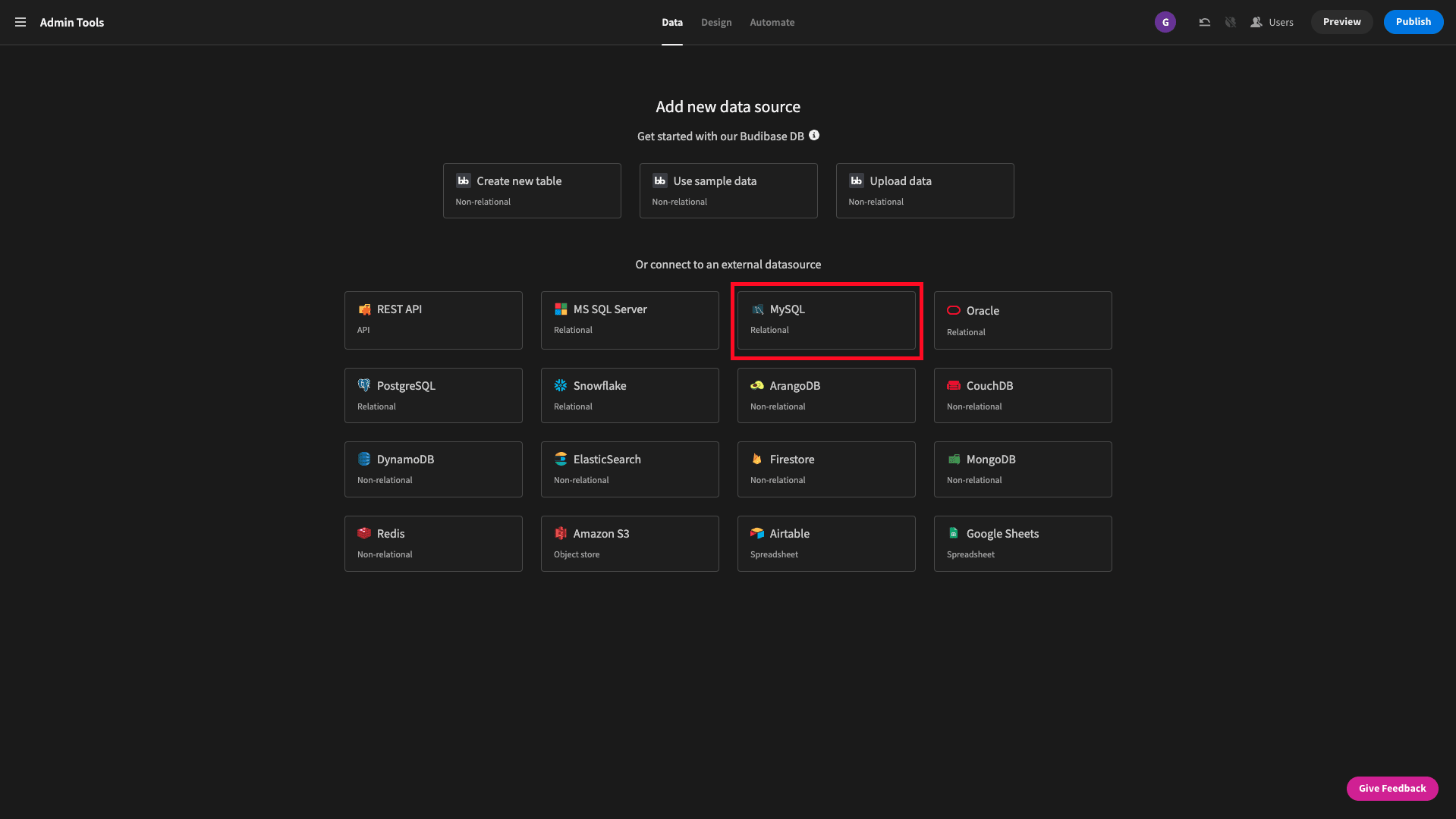Select the Airtable label

tap(790, 534)
